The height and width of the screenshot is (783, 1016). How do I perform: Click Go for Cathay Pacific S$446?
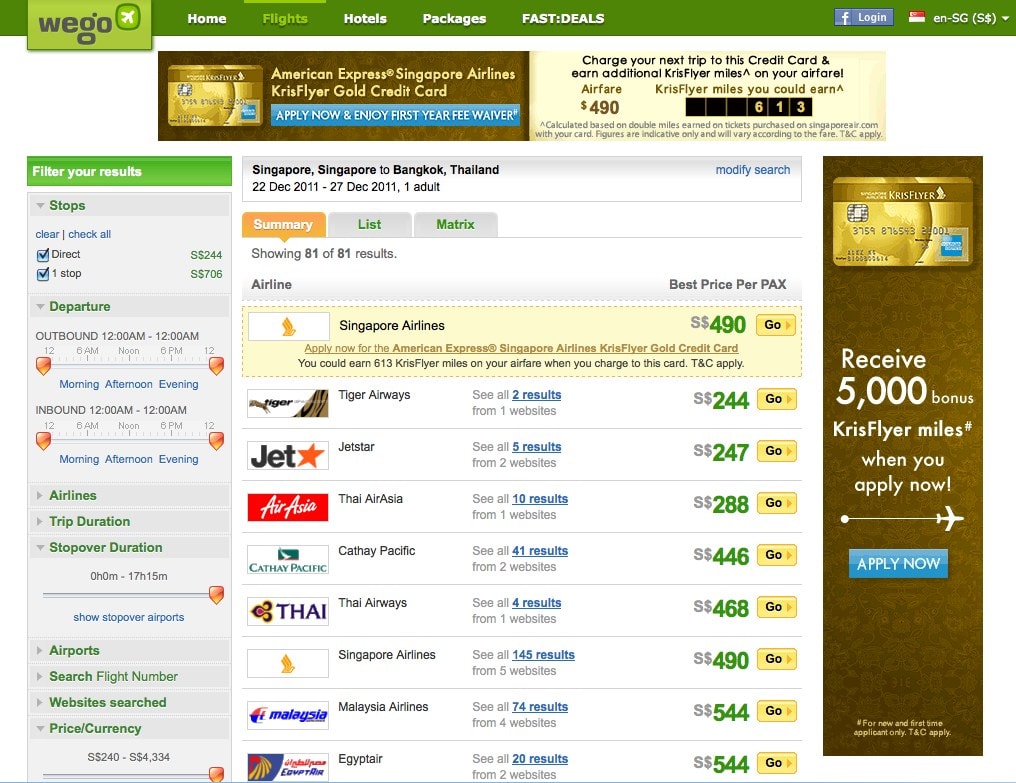click(x=776, y=555)
